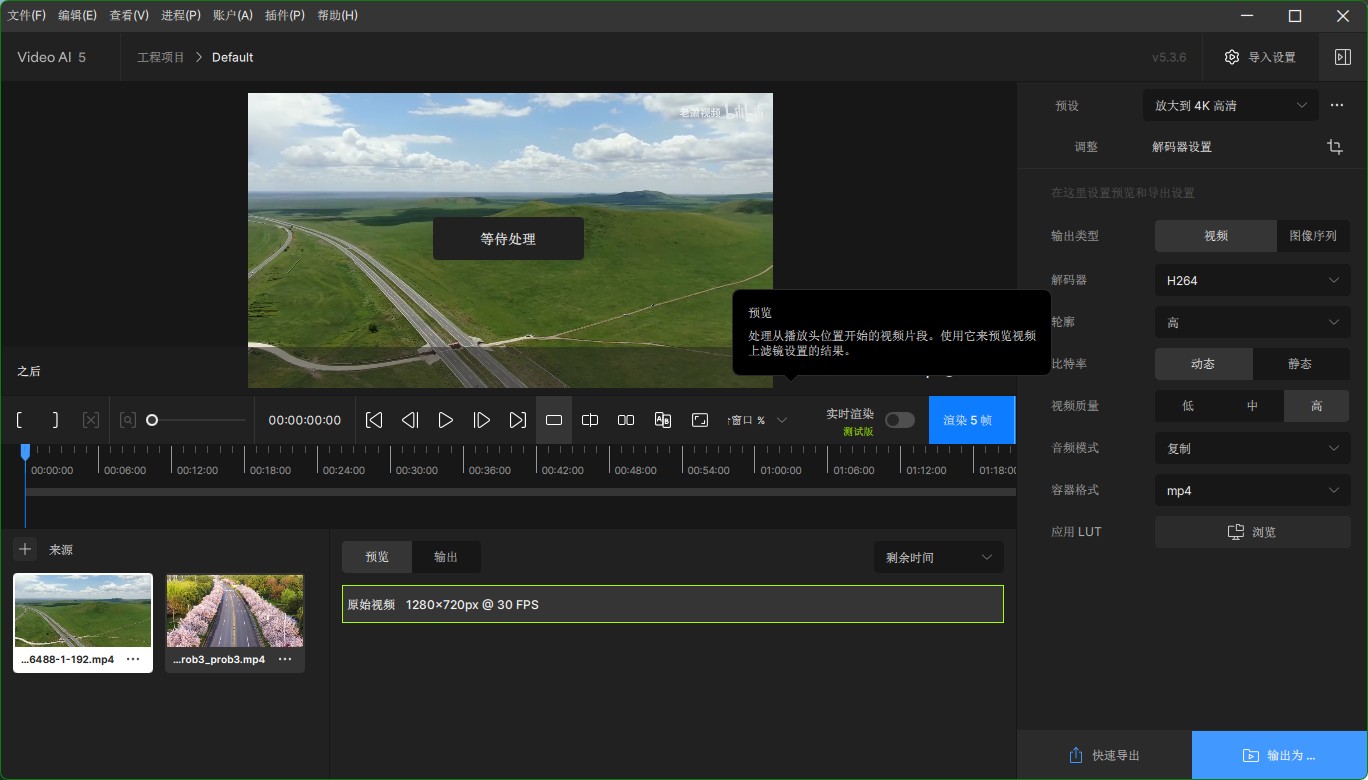Select 动态 bitrate mode
1368x780 pixels.
[1203, 364]
